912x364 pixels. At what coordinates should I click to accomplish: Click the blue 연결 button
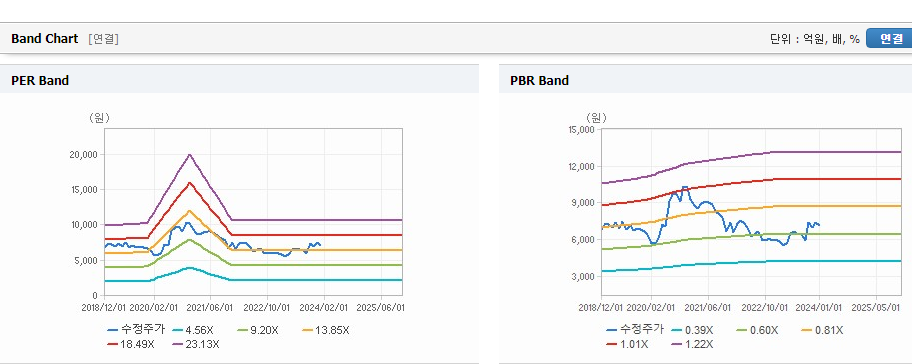889,38
